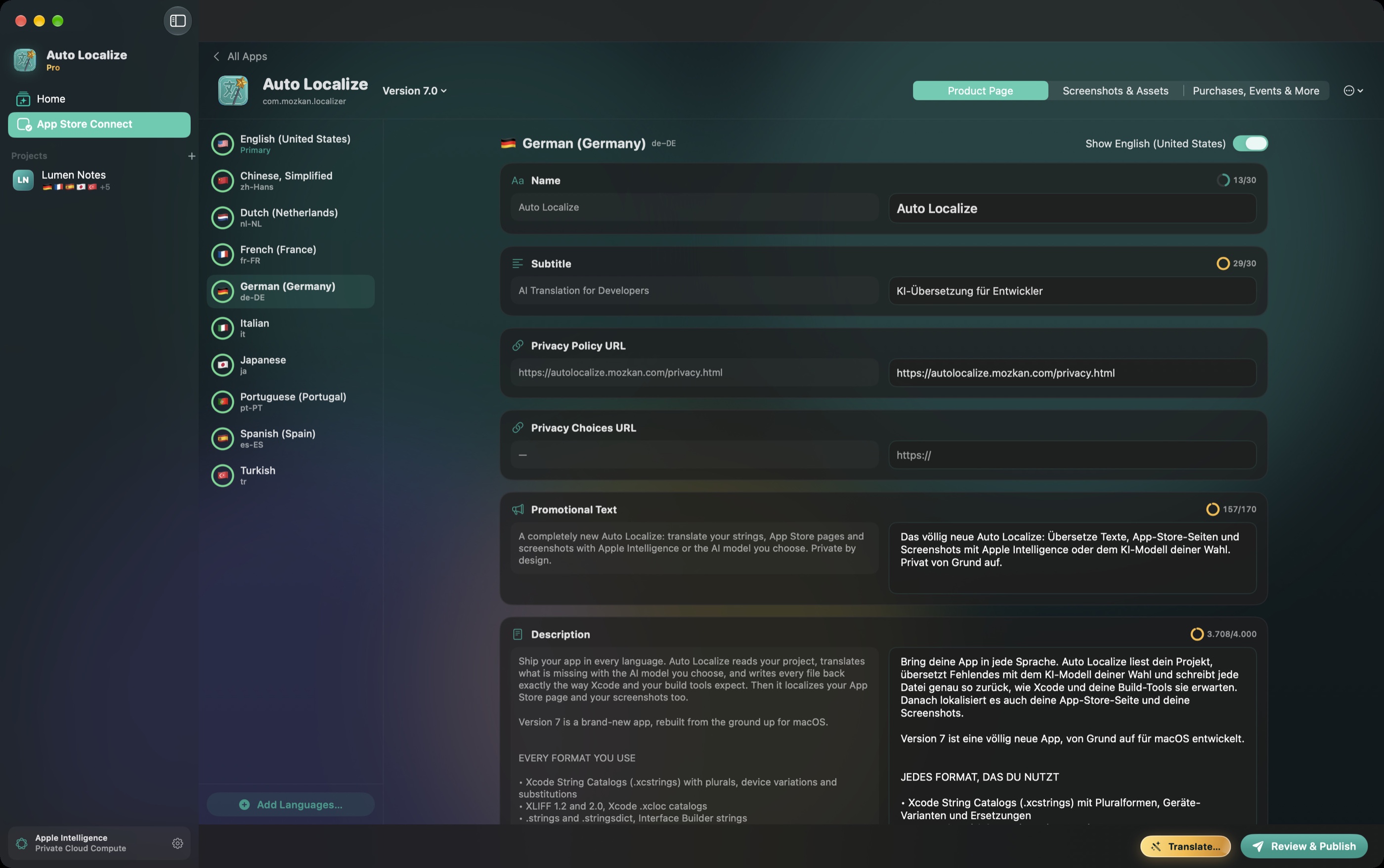This screenshot has height=868, width=1384.
Task: Go back to All Apps
Action: [x=240, y=56]
